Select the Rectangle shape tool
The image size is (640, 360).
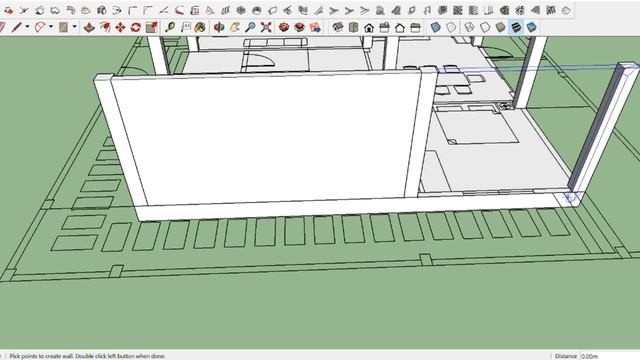pos(63,27)
